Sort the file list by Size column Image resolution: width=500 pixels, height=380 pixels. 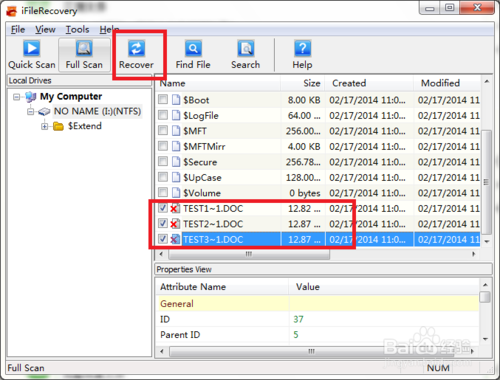pyautogui.click(x=303, y=83)
